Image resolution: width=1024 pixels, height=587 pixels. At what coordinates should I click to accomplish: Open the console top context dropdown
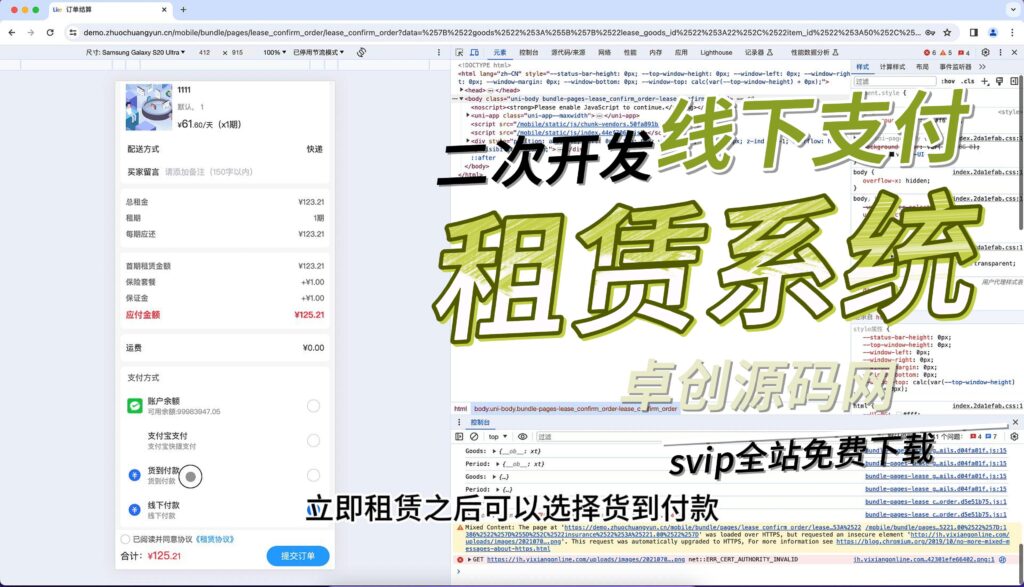point(498,436)
